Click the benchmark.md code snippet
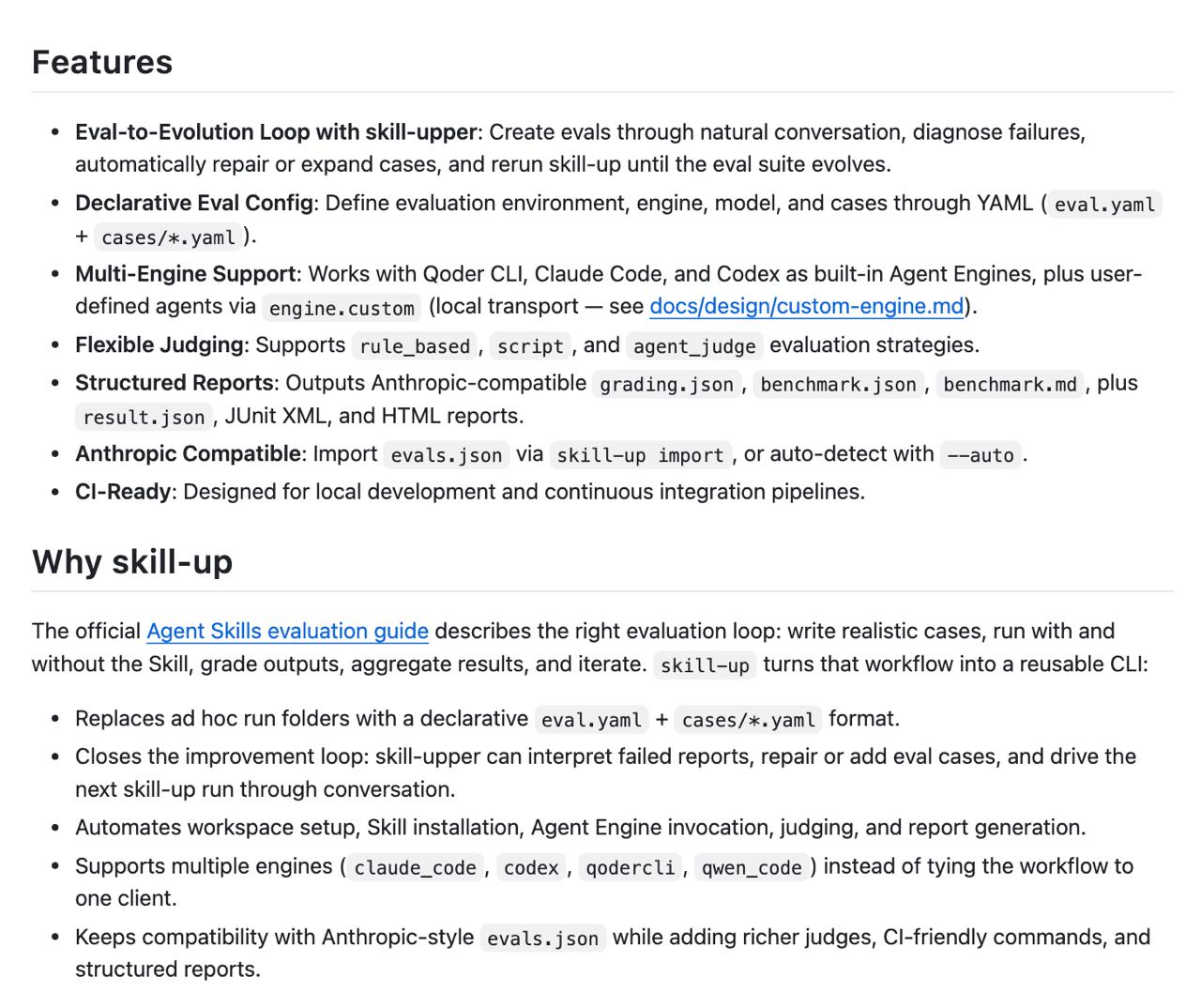 coord(1010,385)
